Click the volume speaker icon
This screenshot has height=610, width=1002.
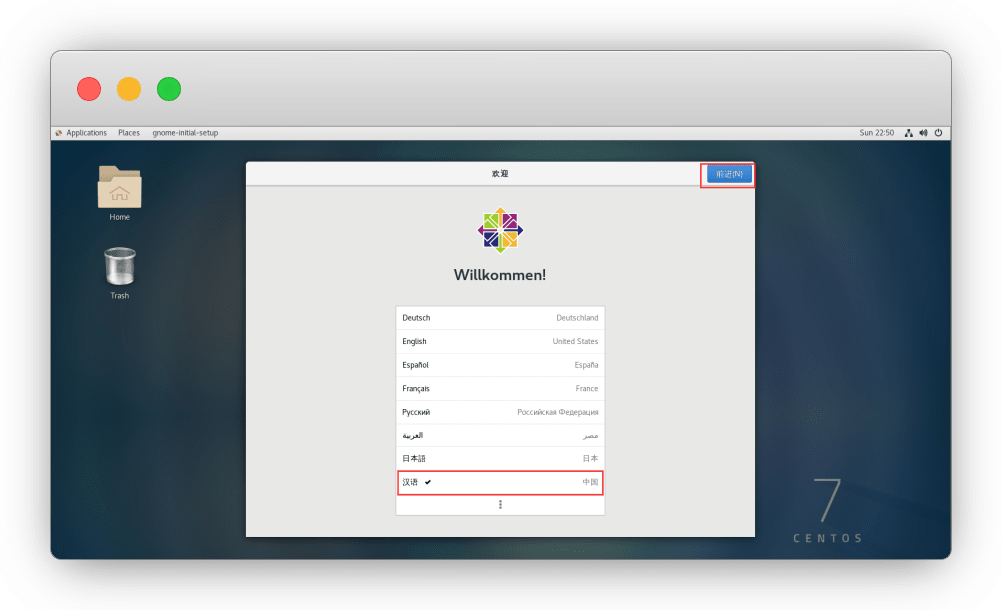tap(923, 133)
